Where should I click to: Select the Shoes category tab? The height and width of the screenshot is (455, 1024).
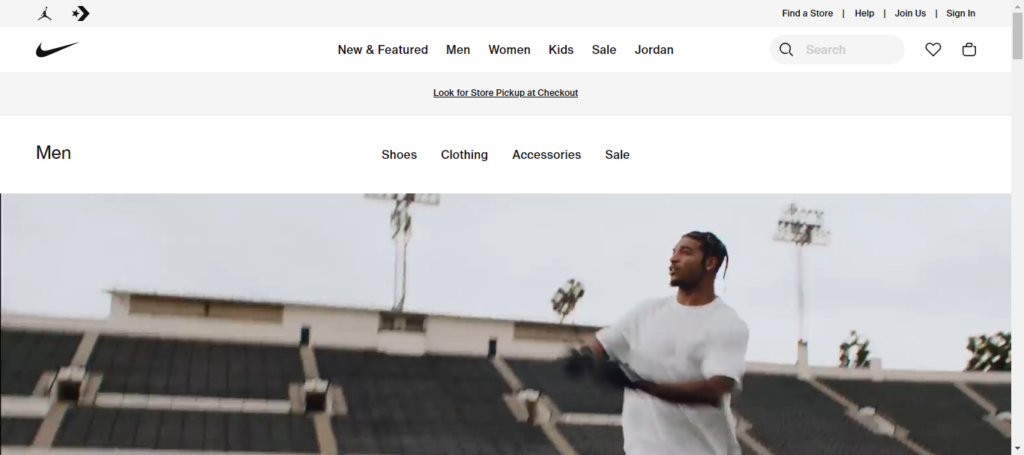click(x=399, y=155)
